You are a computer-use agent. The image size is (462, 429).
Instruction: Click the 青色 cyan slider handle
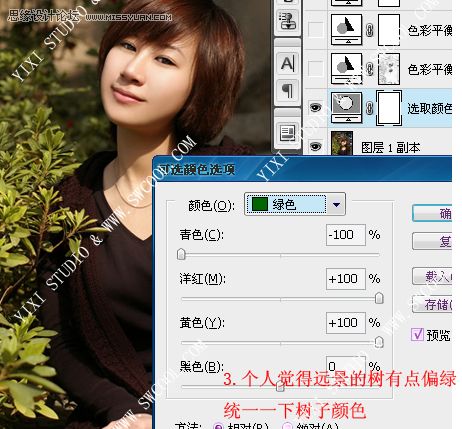pos(181,254)
